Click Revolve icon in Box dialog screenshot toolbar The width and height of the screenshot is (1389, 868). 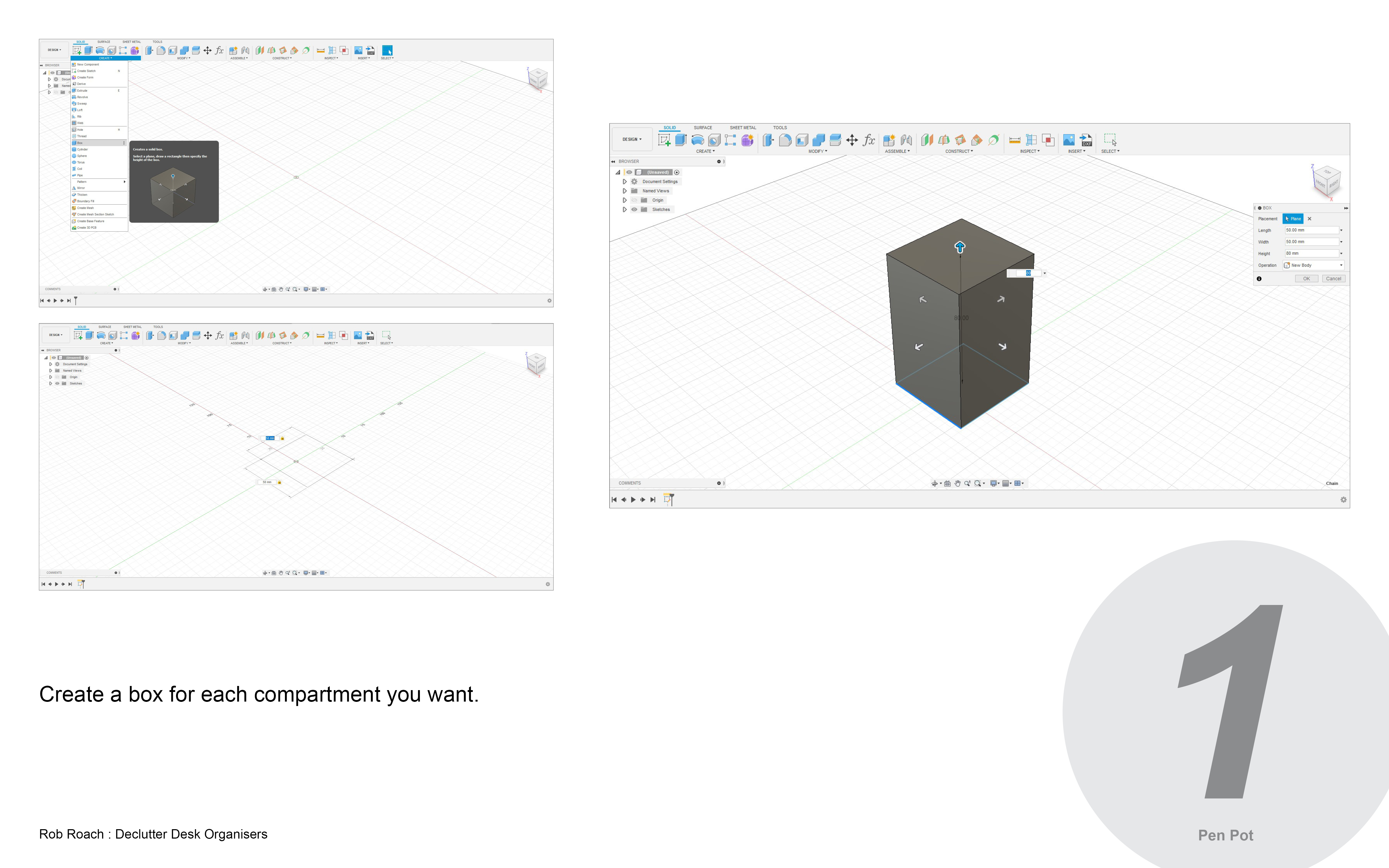(x=697, y=140)
